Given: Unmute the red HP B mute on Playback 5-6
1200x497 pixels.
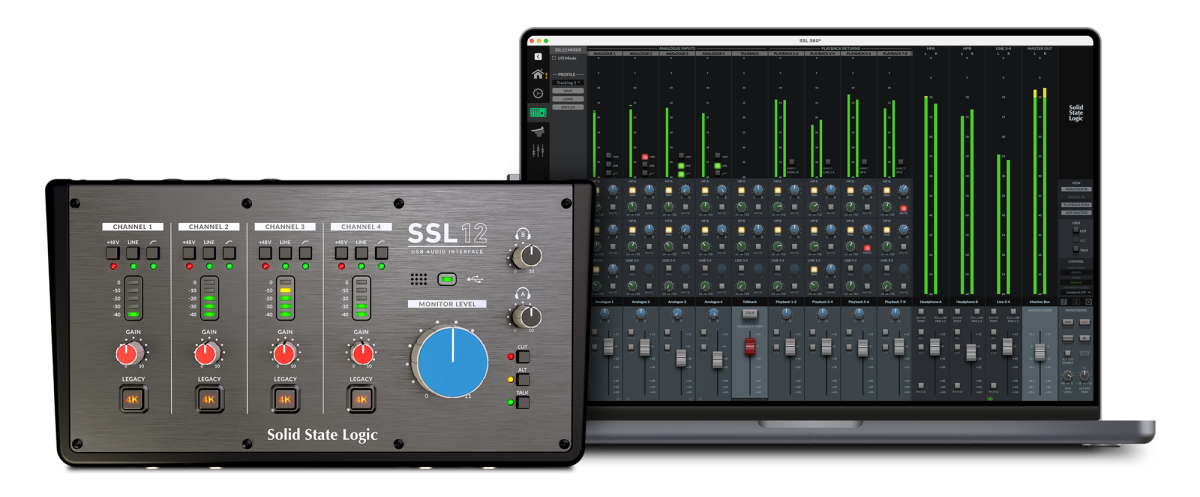Looking at the screenshot, I should 867,247.
